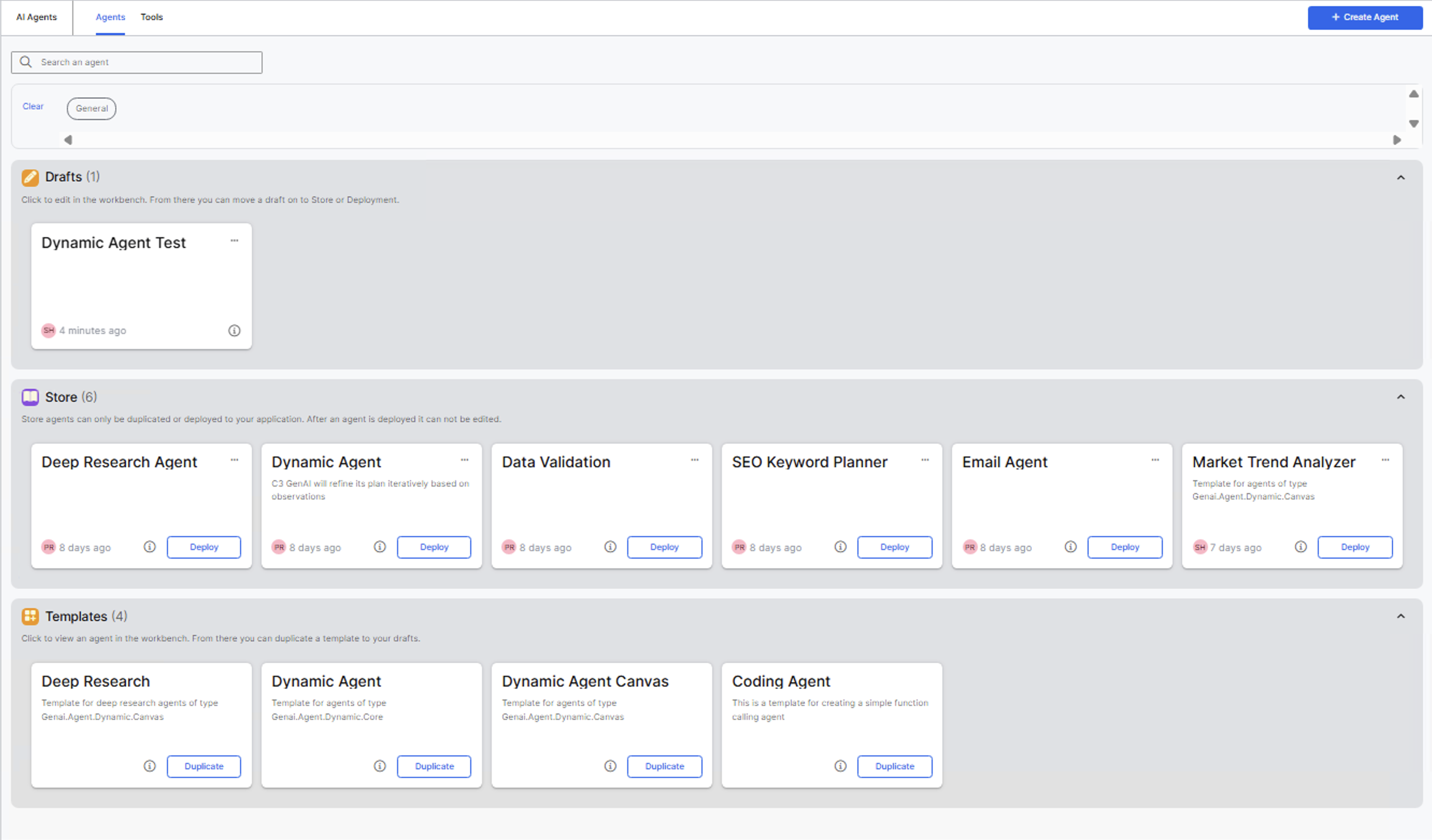Click the Drafts pencil section icon
Image resolution: width=1432 pixels, height=840 pixels.
[30, 178]
